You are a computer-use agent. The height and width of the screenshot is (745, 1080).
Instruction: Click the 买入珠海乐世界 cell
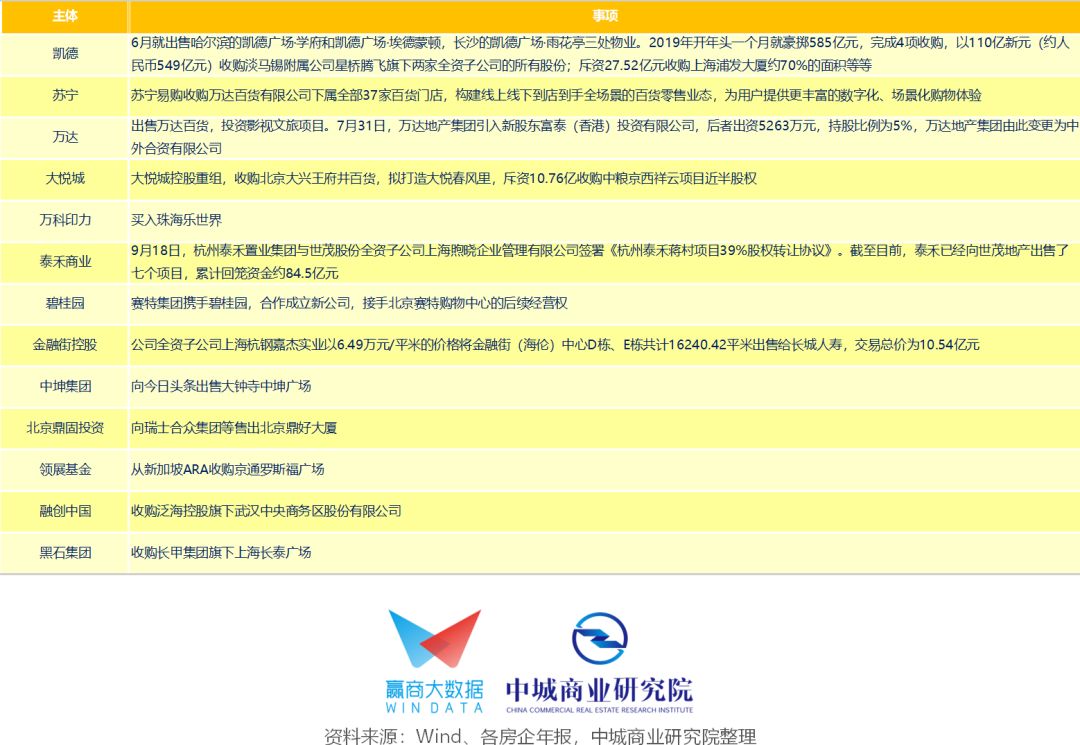[x=605, y=220]
